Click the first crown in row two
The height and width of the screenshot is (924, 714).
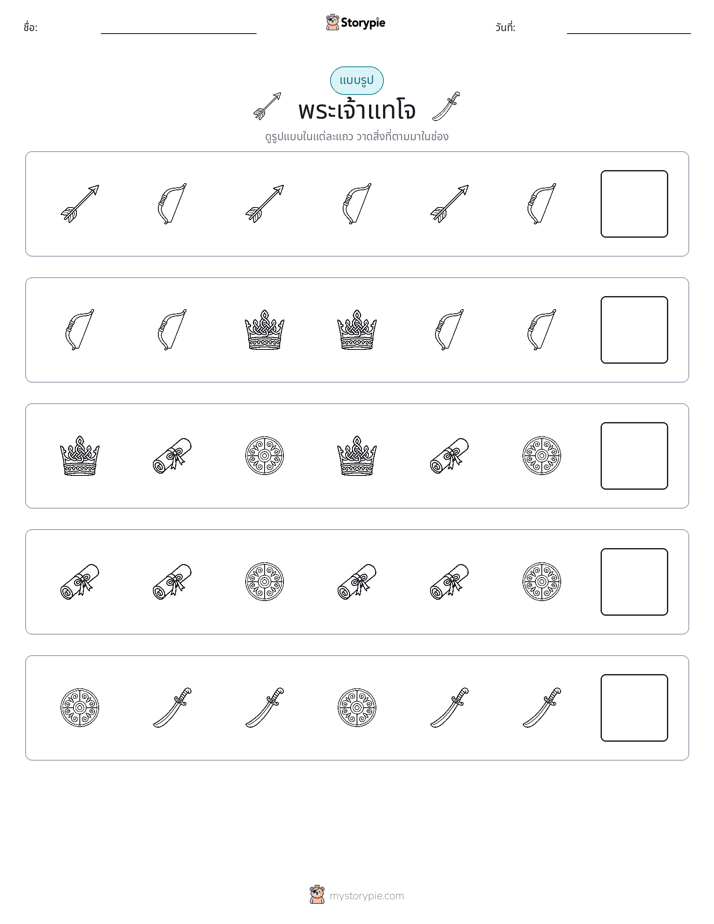(265, 330)
